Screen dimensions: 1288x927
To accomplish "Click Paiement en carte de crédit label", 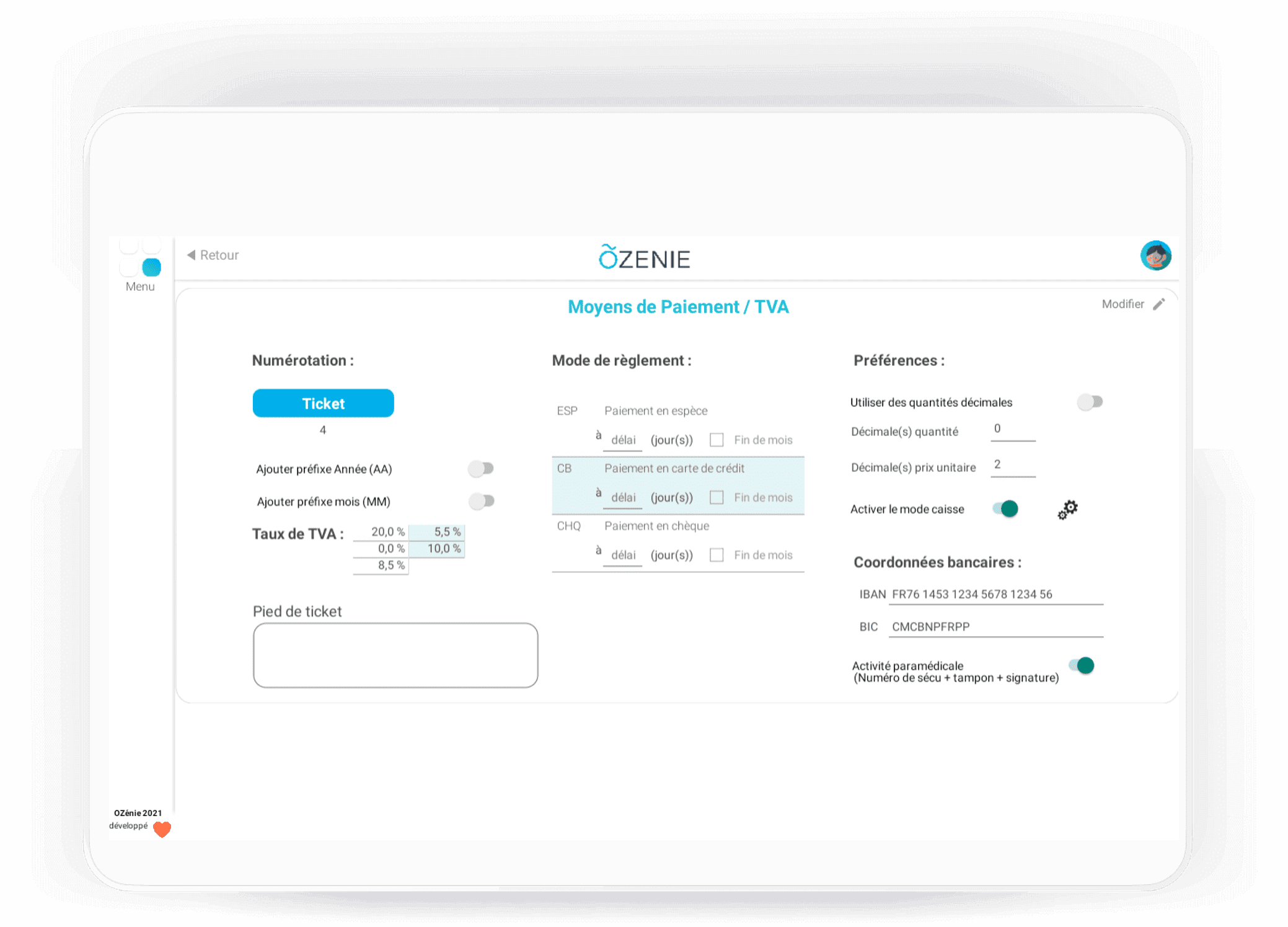I will [674, 468].
